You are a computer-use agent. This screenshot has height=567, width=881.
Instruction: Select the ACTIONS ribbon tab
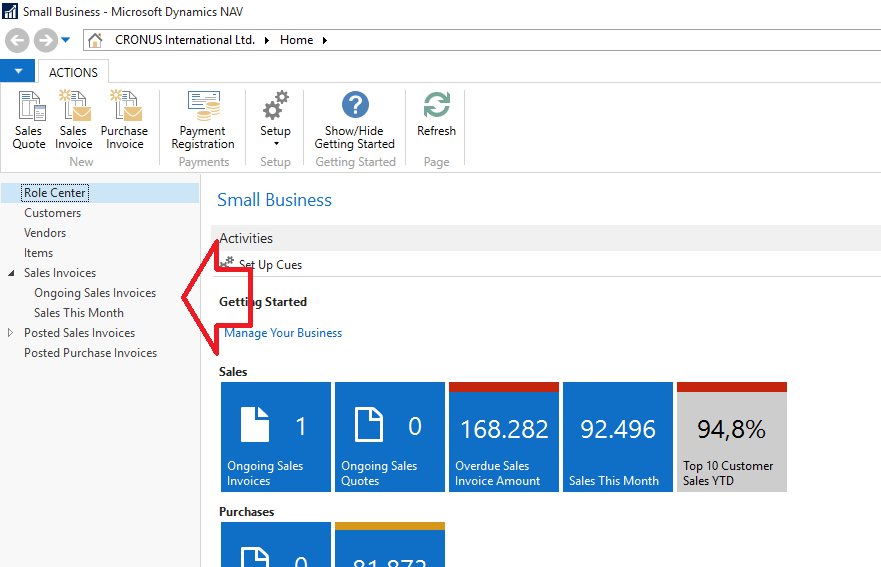(x=73, y=72)
